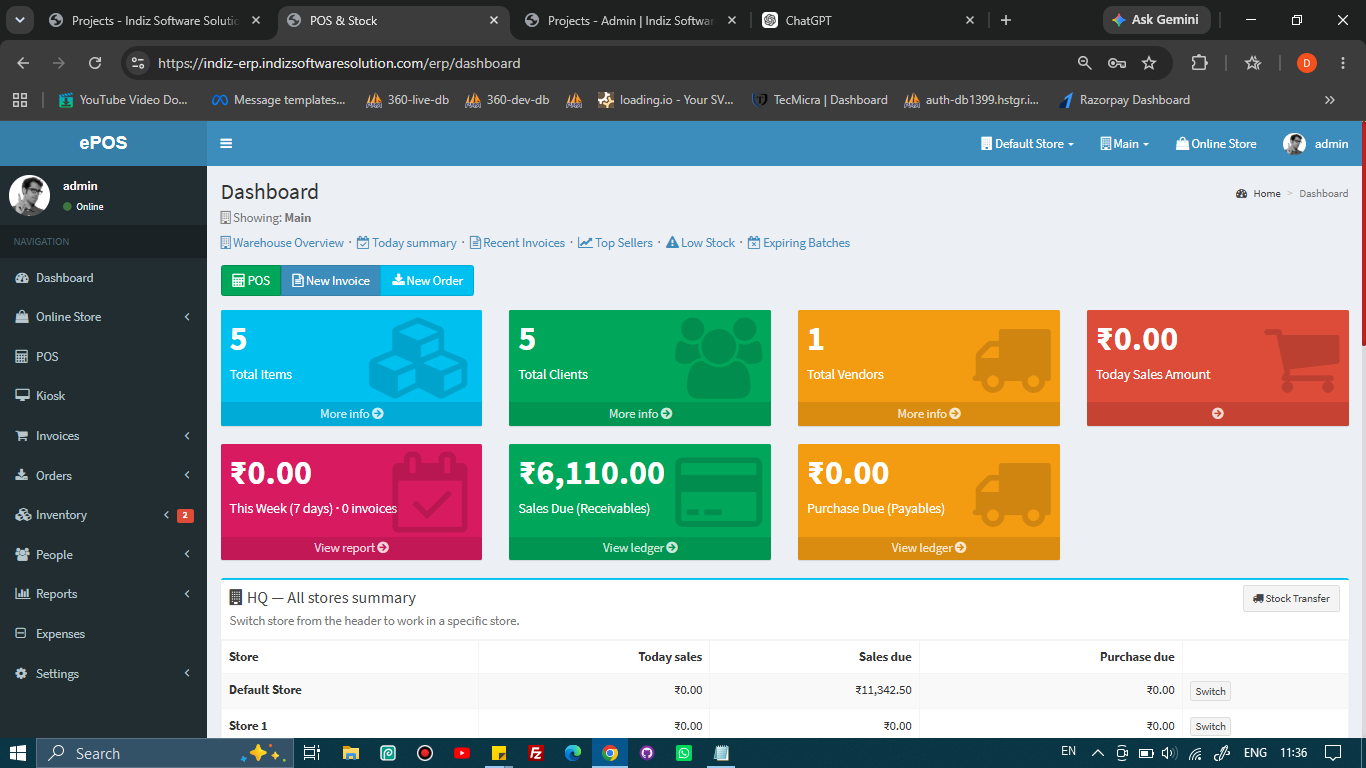Open More info on Total Items card
This screenshot has height=768, width=1366.
pyautogui.click(x=351, y=414)
